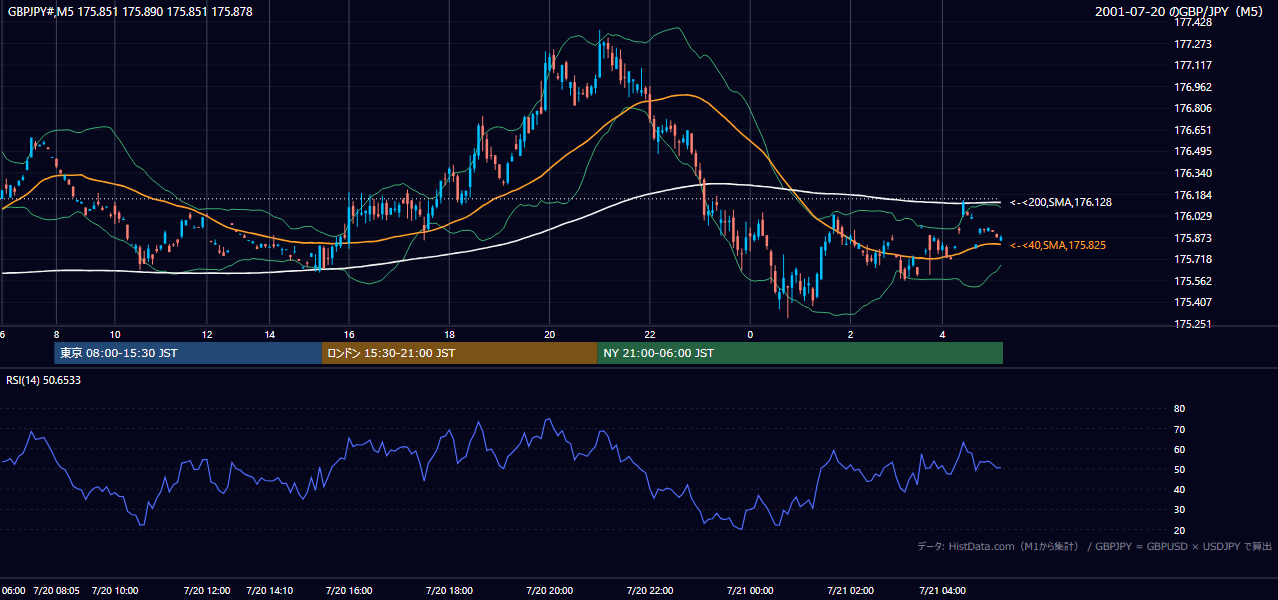Image resolution: width=1278 pixels, height=600 pixels.
Task: Click the 7/21 04:00 bottom date label
Action: tap(942, 590)
